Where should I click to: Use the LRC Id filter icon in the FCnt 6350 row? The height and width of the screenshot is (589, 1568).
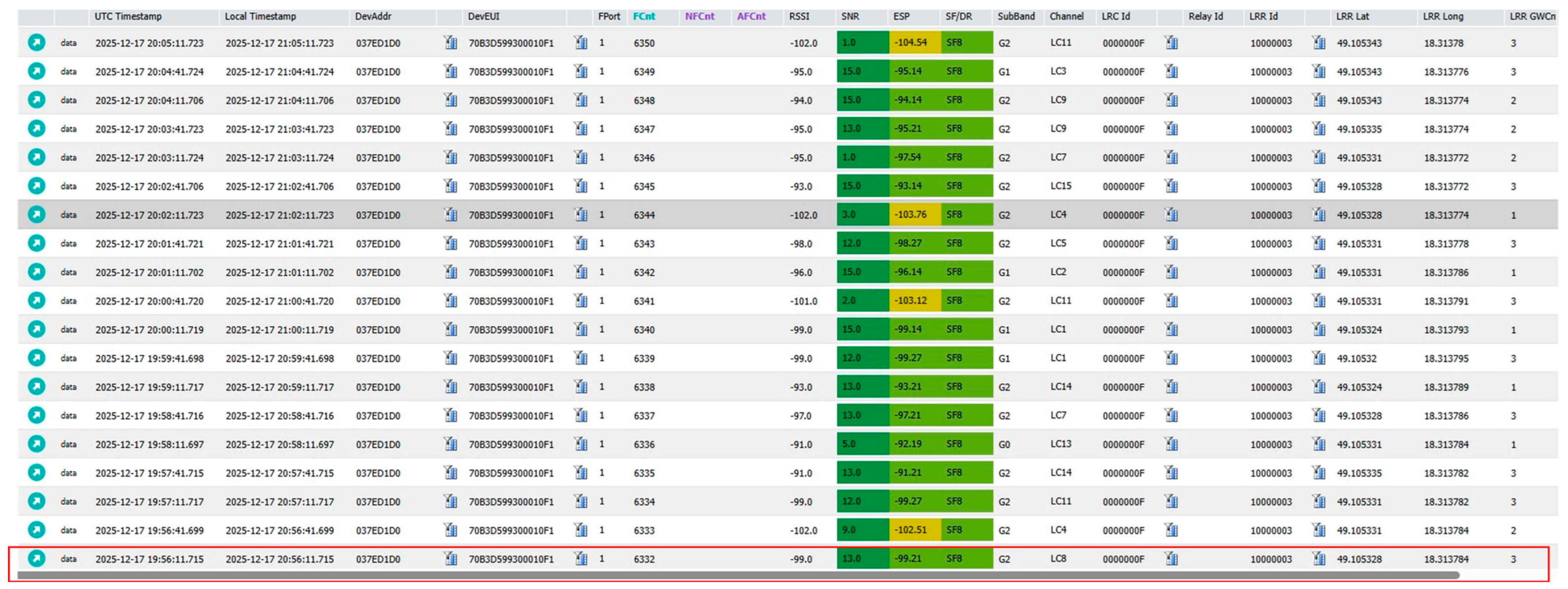point(1171,43)
